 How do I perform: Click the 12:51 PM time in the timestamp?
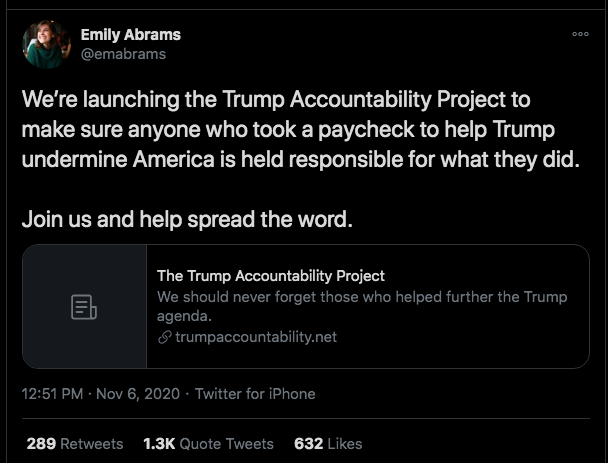point(54,394)
